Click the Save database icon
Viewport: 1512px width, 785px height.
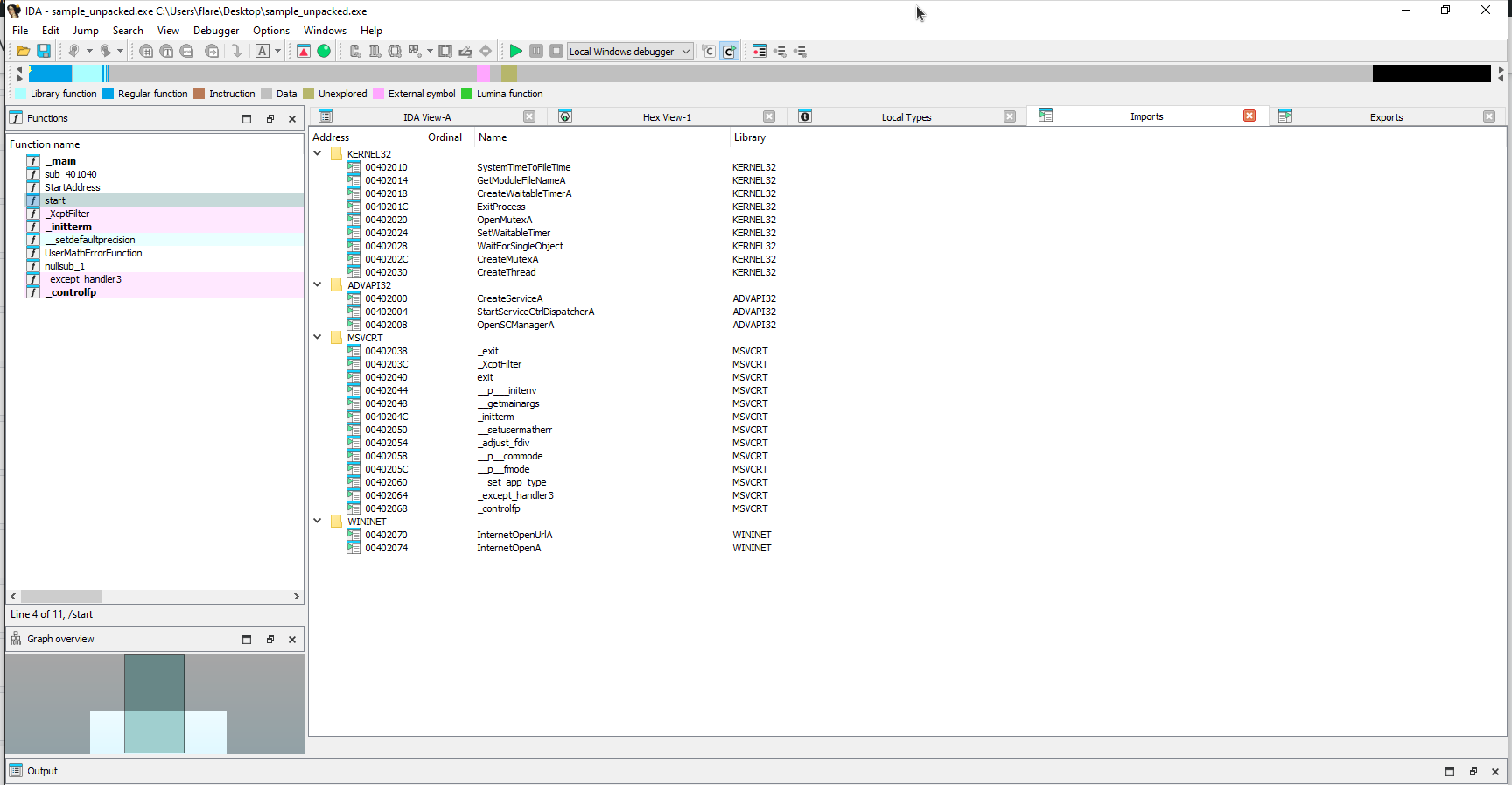tap(44, 52)
